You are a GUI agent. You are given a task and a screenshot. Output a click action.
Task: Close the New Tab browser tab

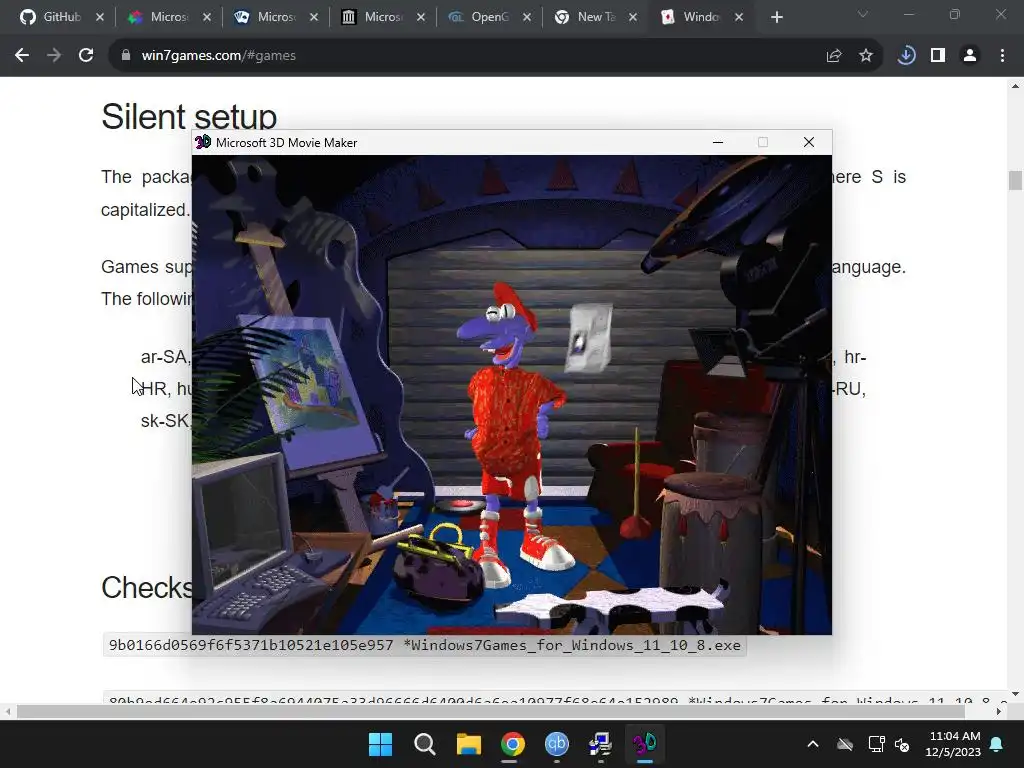tap(633, 17)
